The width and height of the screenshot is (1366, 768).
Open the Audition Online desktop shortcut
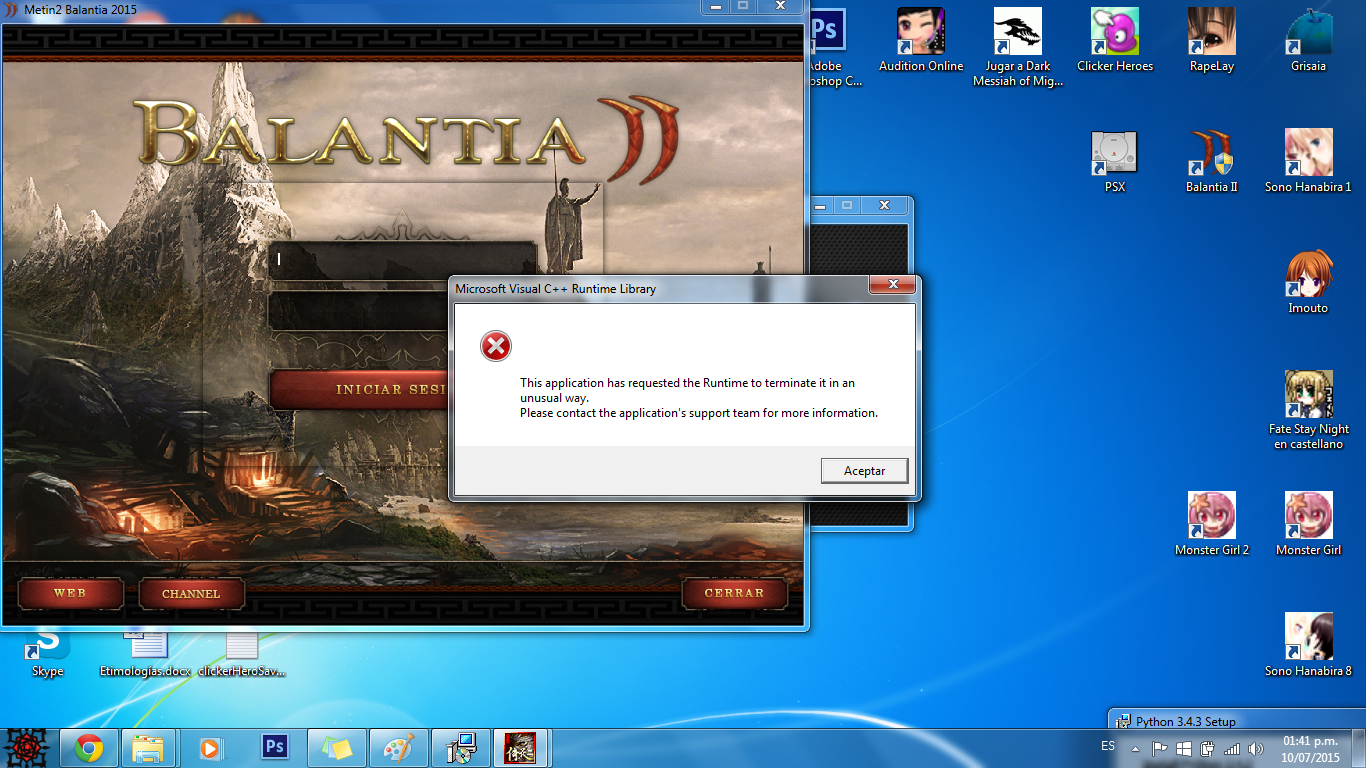point(921,41)
